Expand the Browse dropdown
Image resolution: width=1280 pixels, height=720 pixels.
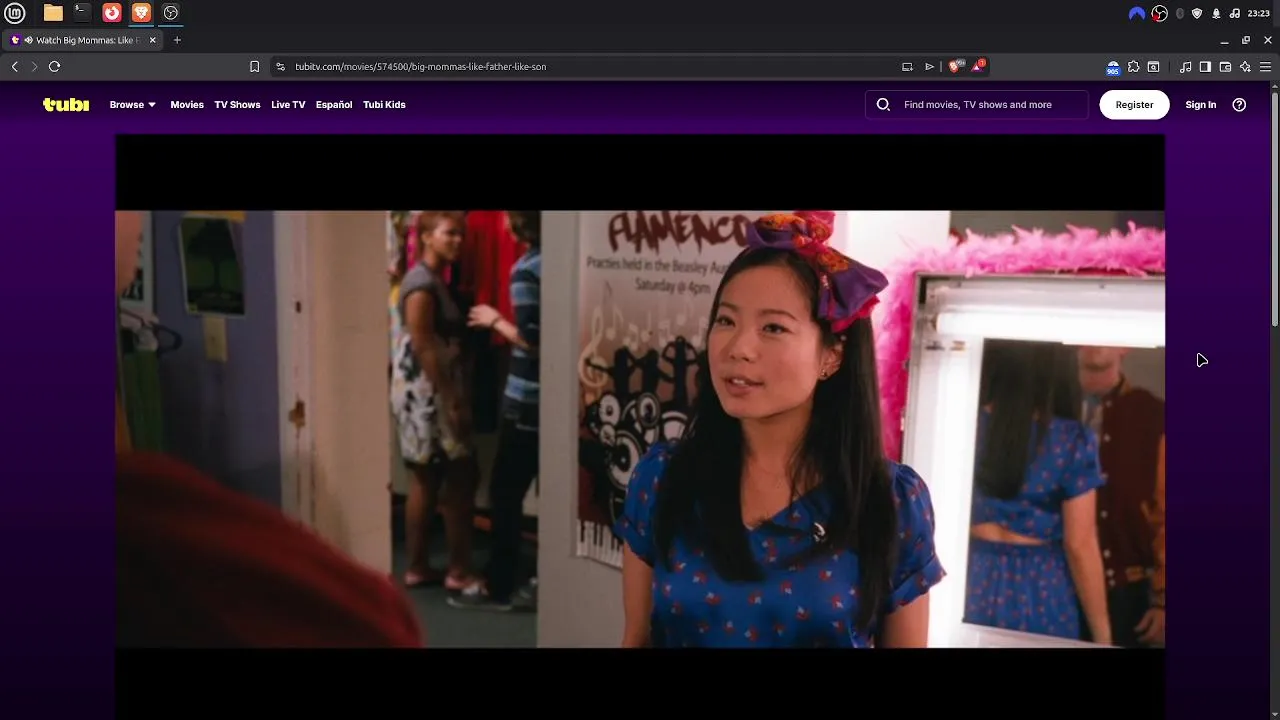click(133, 105)
